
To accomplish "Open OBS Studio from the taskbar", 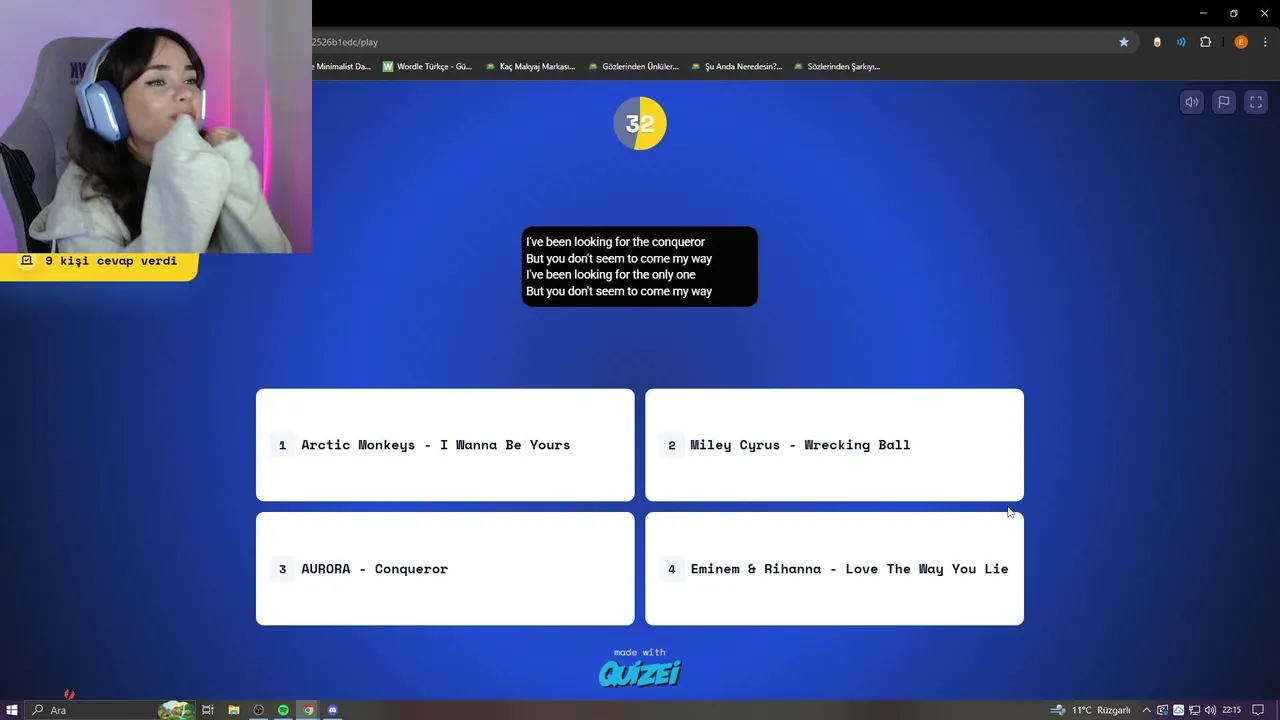I will point(258,710).
